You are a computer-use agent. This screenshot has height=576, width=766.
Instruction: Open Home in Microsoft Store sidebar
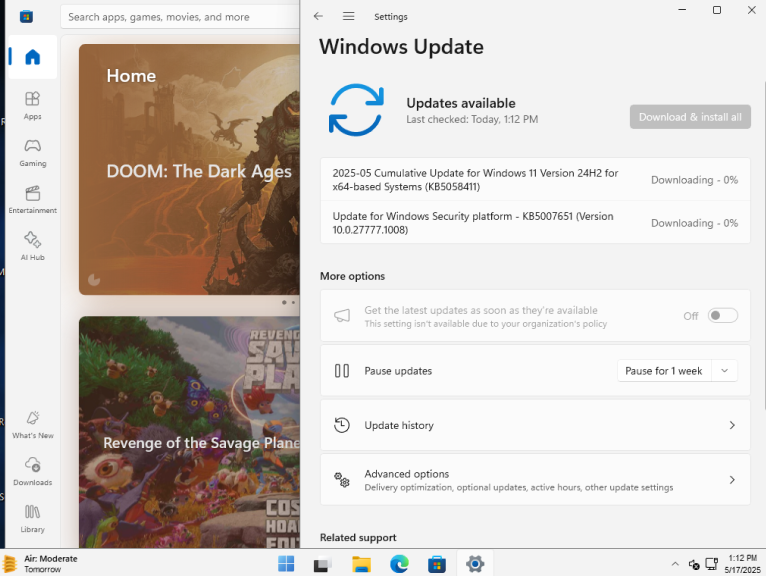(x=32, y=57)
